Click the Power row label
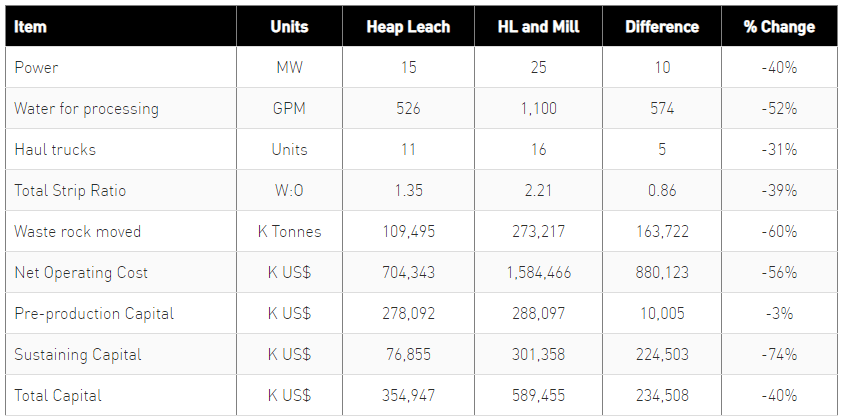 [35, 68]
